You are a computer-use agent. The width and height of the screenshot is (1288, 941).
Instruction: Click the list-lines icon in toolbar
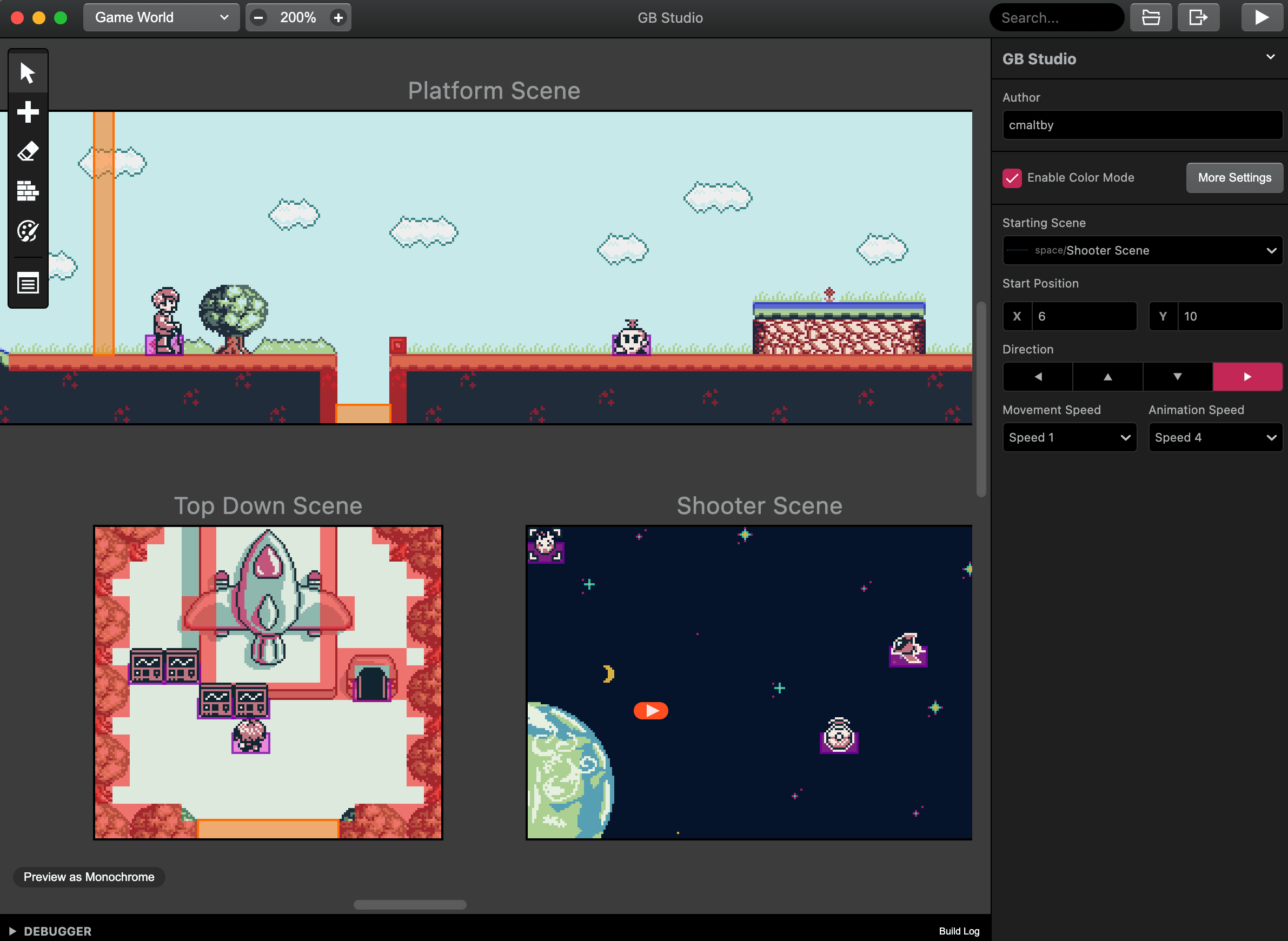click(28, 283)
